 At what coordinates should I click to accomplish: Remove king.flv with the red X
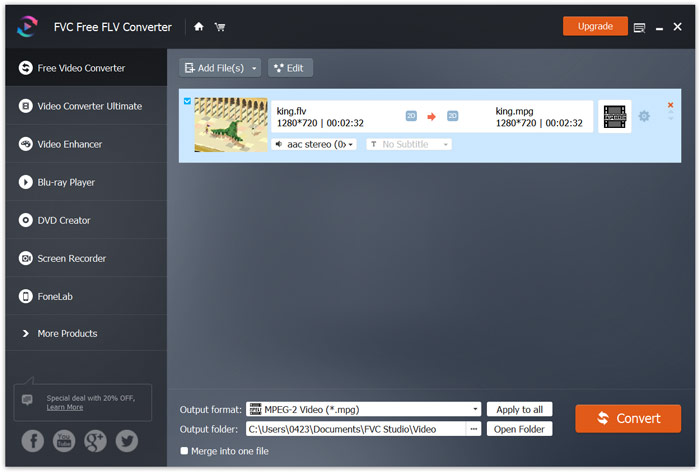pyautogui.click(x=670, y=105)
